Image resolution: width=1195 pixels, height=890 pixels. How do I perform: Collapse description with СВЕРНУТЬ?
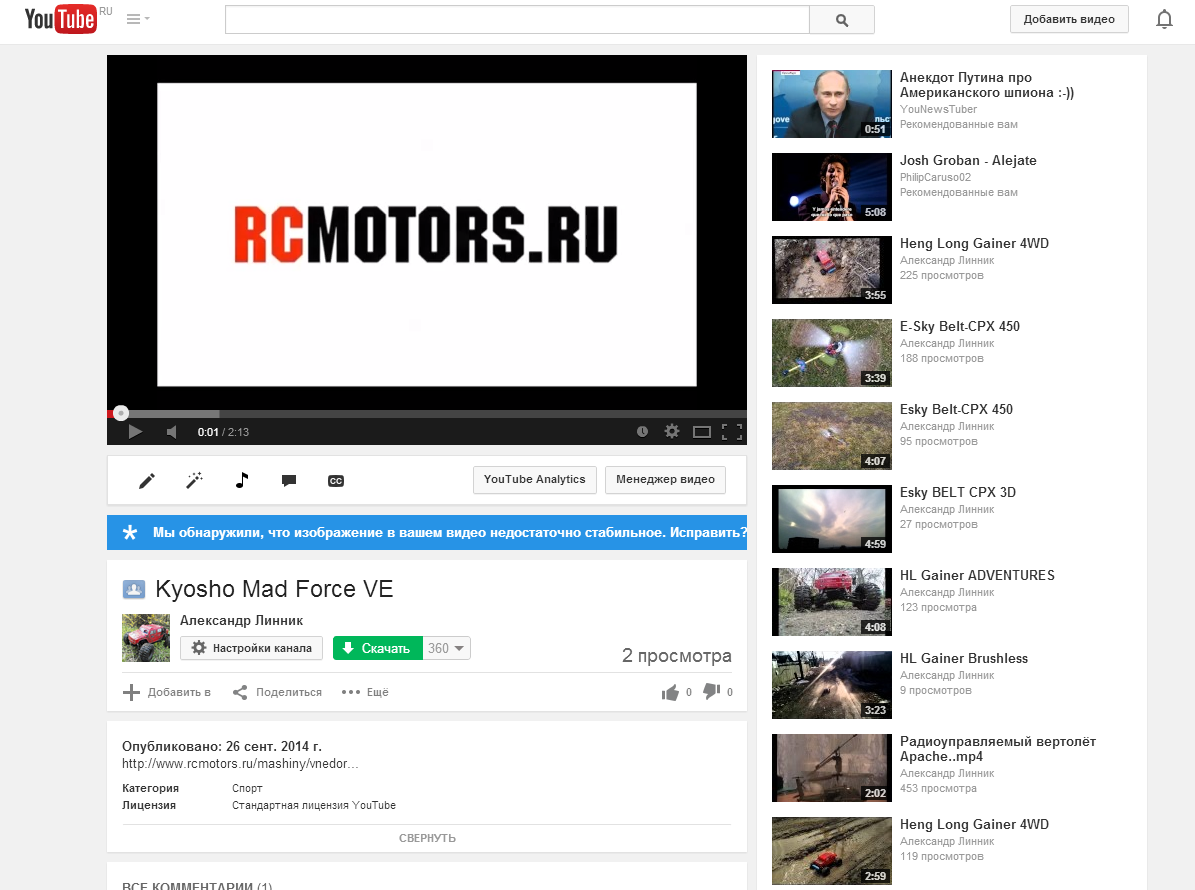427,838
